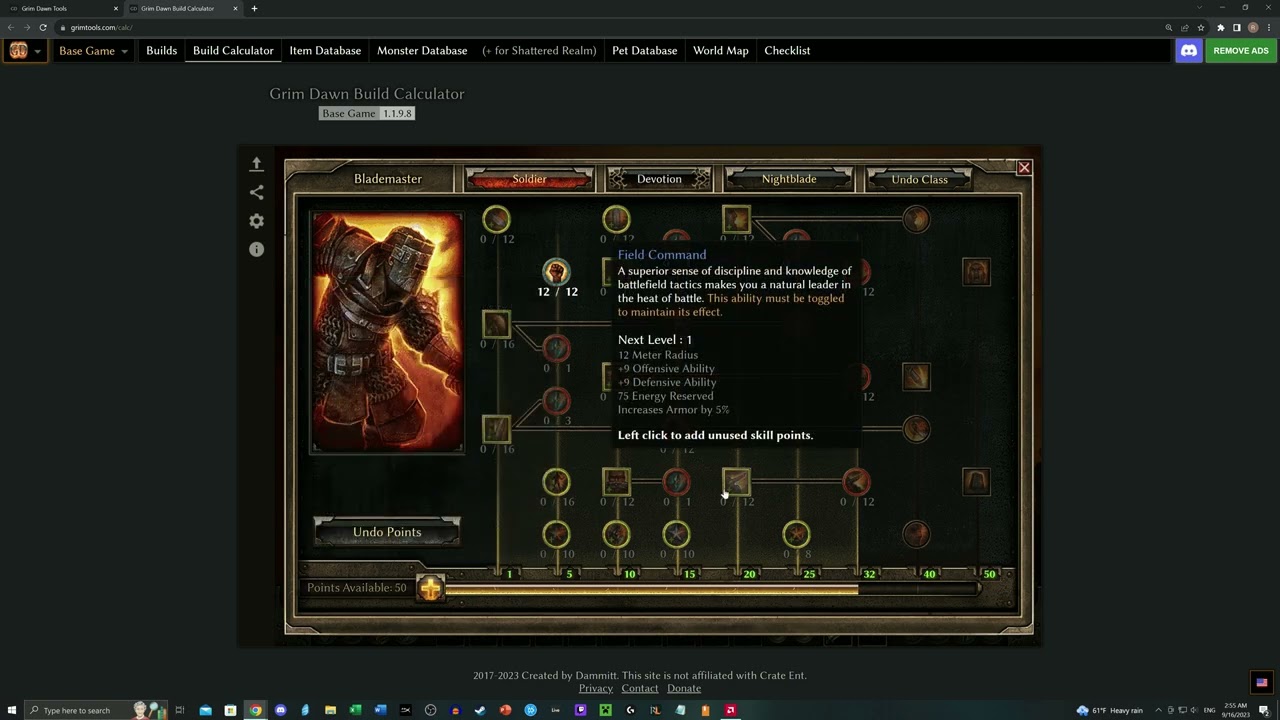
Task: Open the weather widget in taskbar
Action: (x=1110, y=710)
